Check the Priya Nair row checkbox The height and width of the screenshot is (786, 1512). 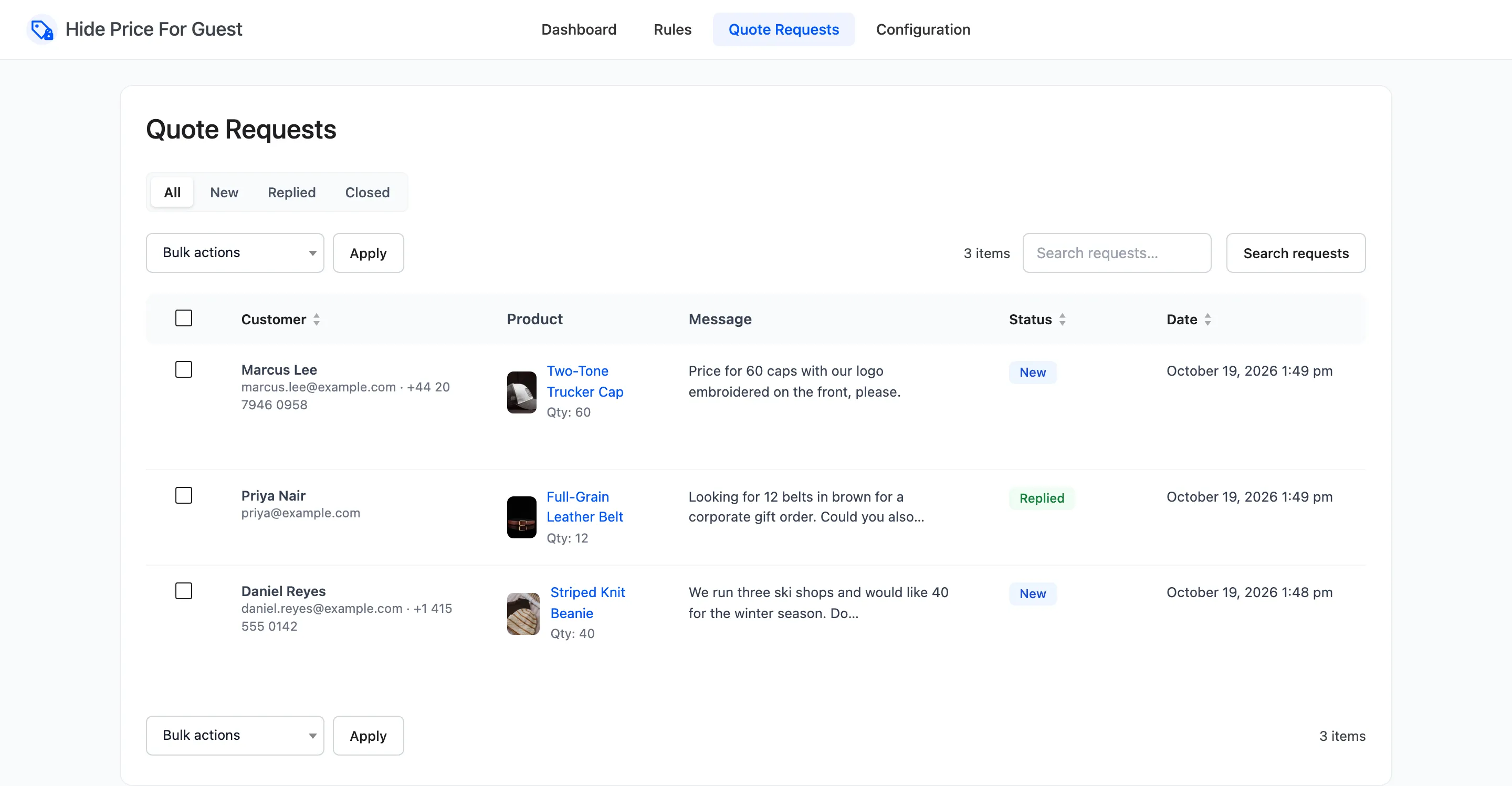(184, 496)
